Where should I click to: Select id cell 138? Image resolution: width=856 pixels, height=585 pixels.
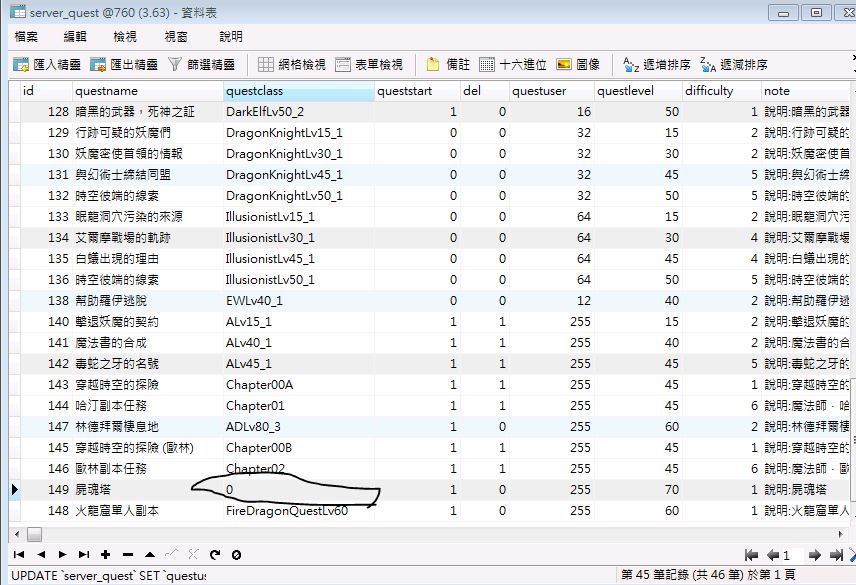point(46,301)
